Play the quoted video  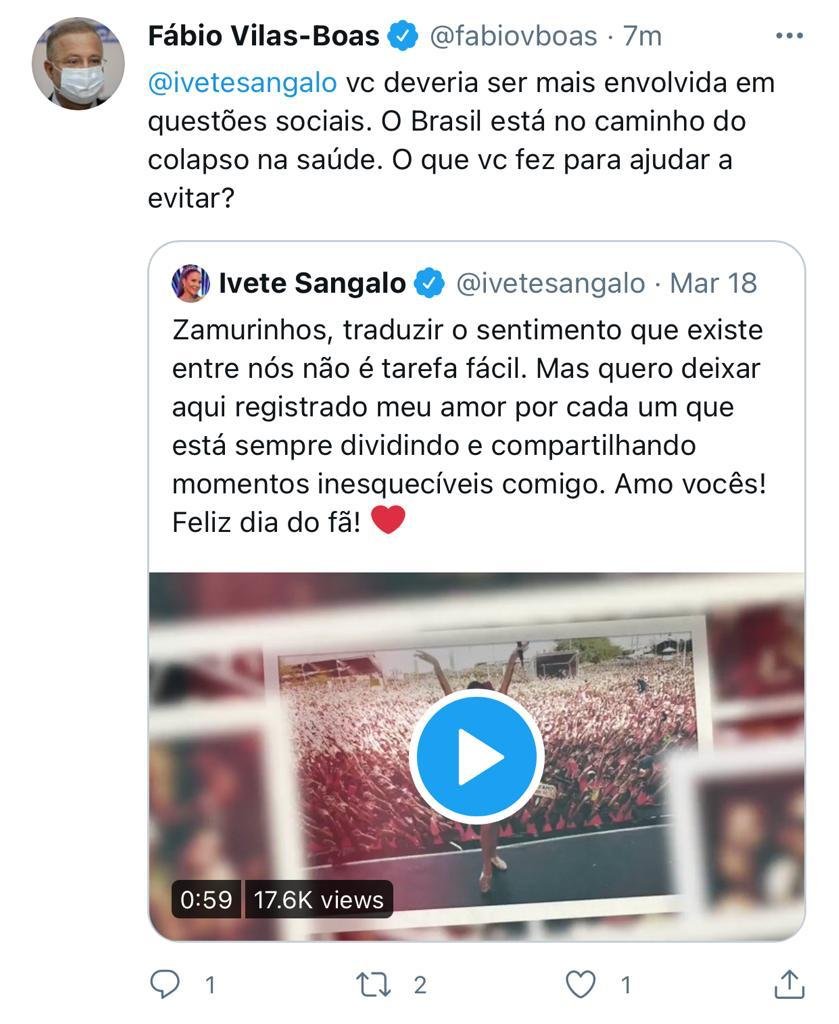tap(477, 756)
